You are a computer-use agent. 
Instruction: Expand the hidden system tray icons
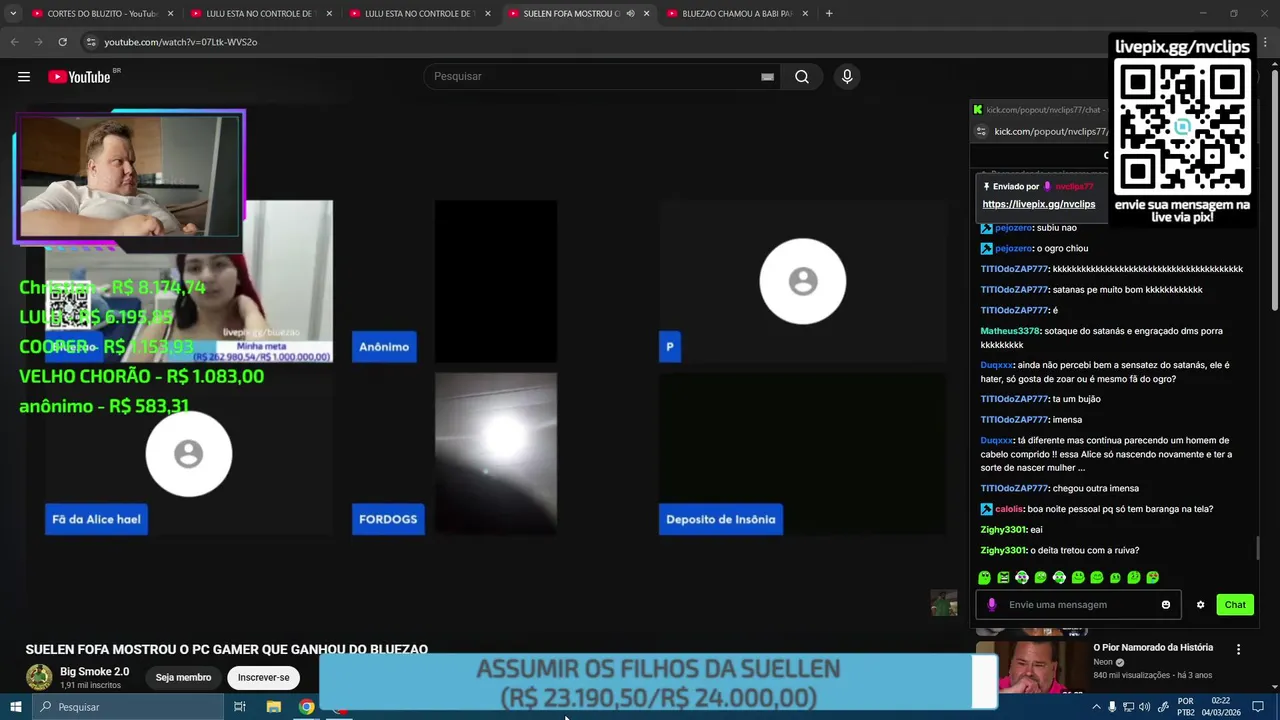(1097, 707)
